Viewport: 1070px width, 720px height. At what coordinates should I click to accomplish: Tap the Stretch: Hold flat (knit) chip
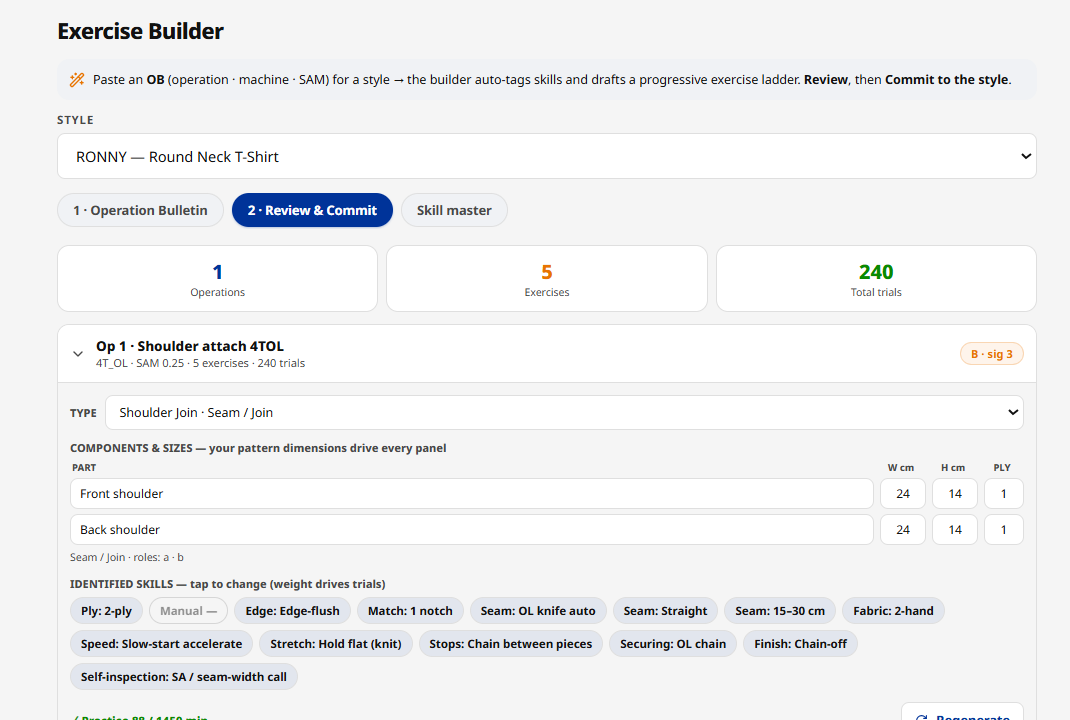[336, 644]
